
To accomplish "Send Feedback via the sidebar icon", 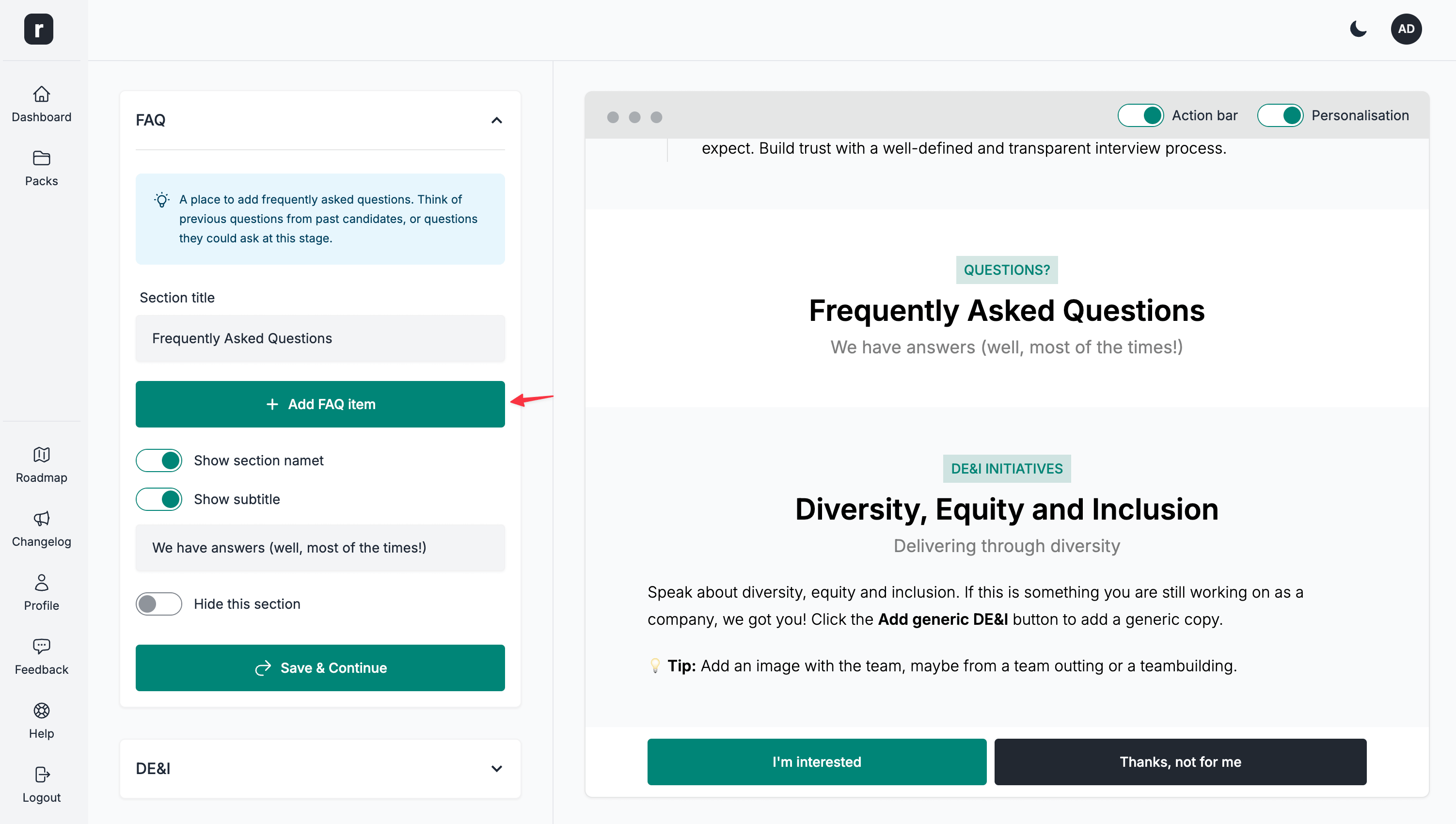I will [x=41, y=656].
